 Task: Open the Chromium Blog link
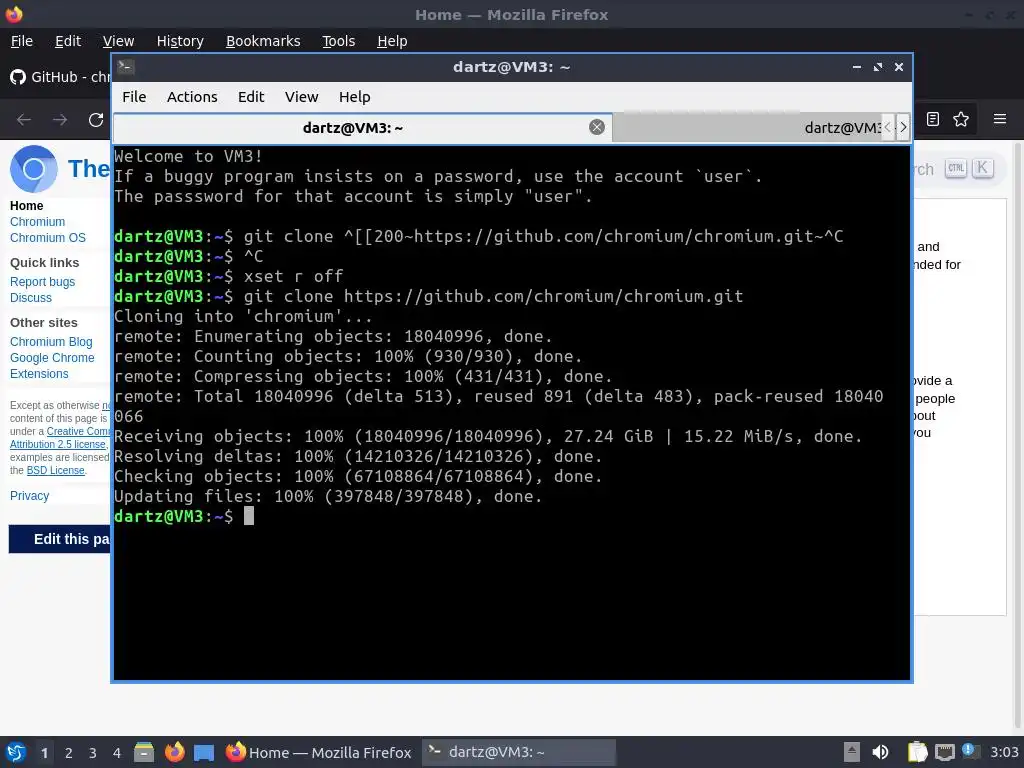coord(51,342)
